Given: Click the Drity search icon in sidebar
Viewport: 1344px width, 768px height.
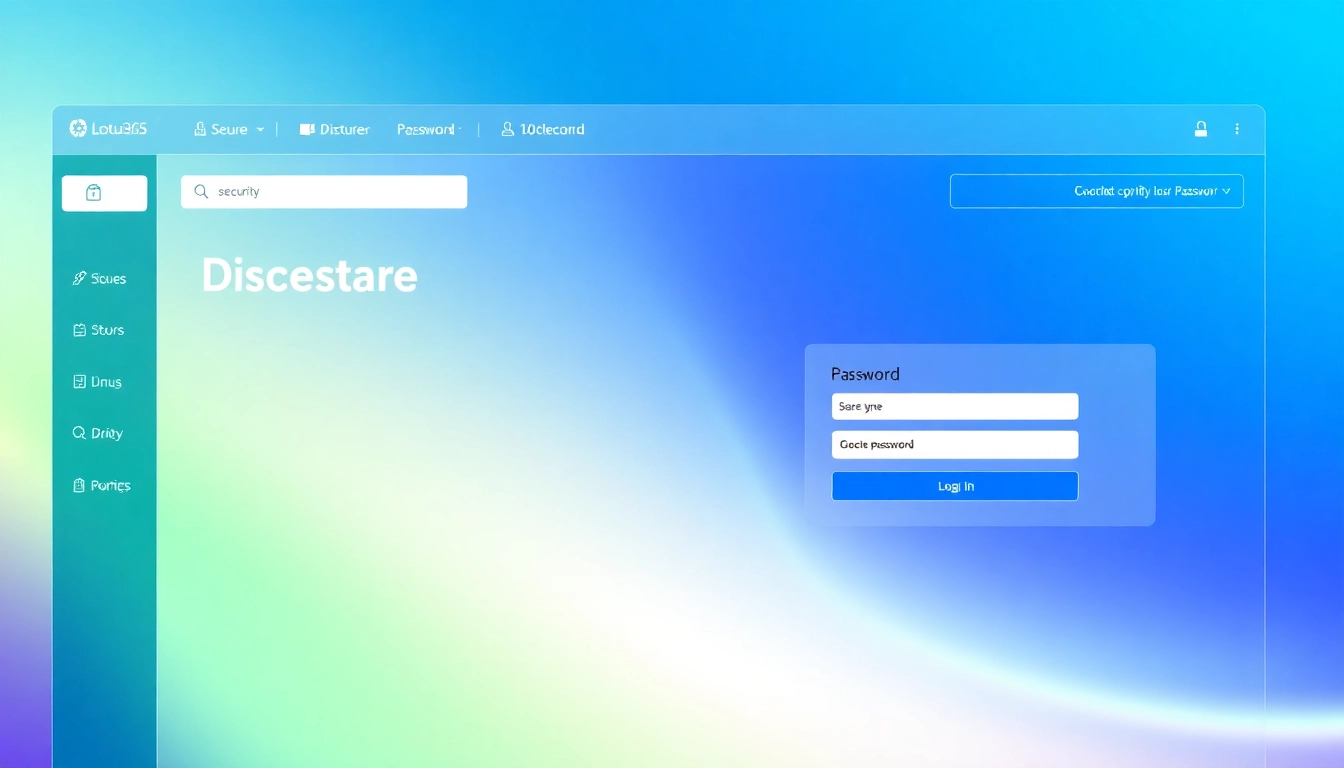Looking at the screenshot, I should pyautogui.click(x=79, y=433).
